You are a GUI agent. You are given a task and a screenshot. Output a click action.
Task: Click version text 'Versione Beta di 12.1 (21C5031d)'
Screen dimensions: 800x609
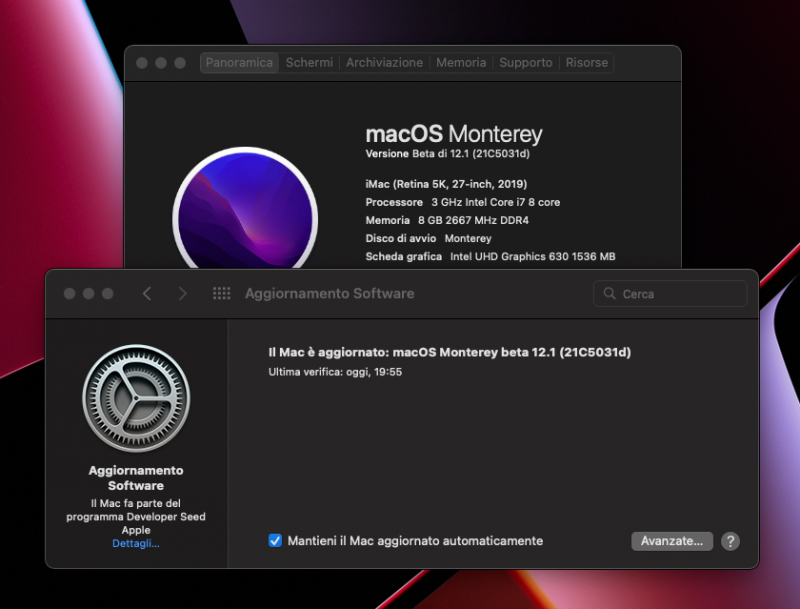tap(447, 154)
